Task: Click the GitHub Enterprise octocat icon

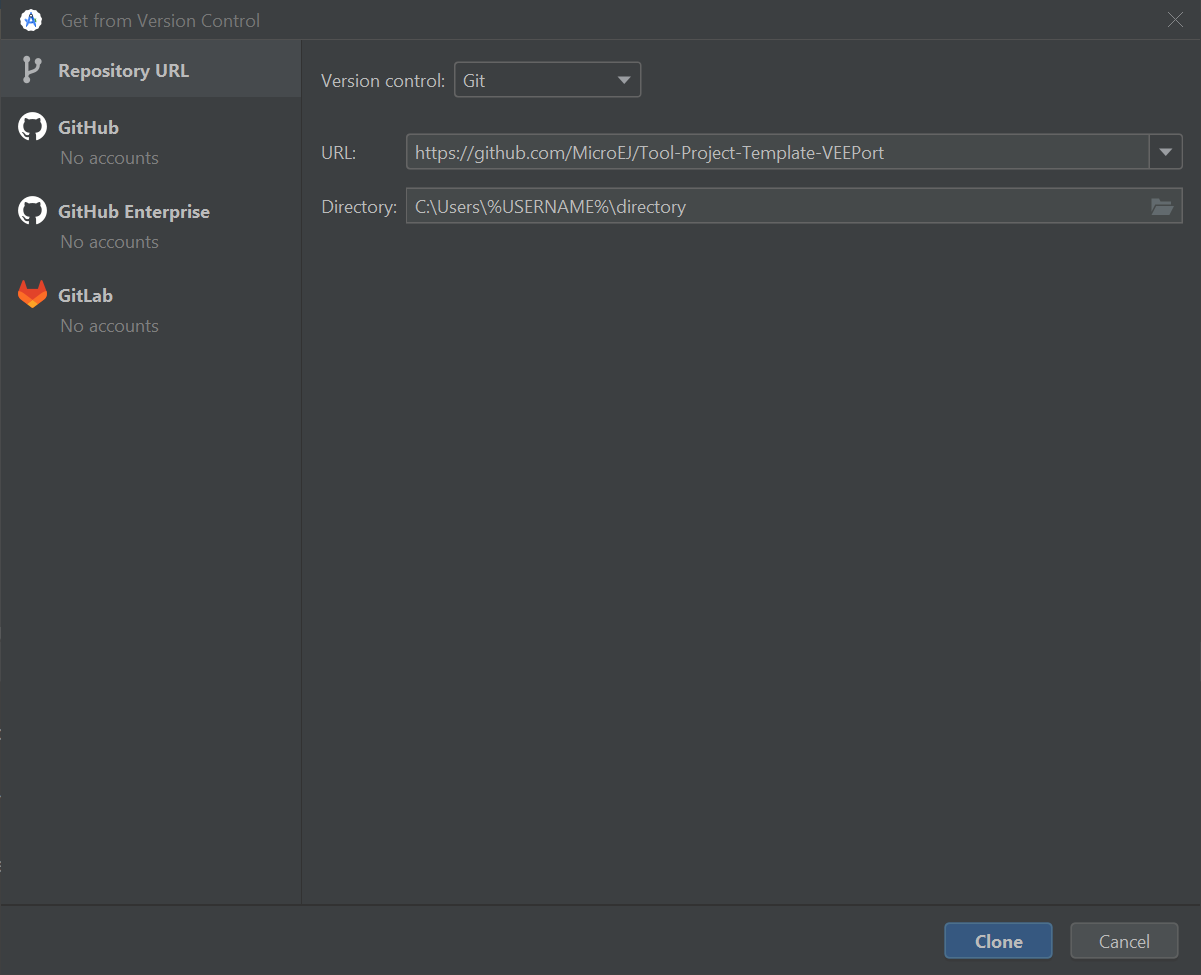Action: pyautogui.click(x=32, y=211)
